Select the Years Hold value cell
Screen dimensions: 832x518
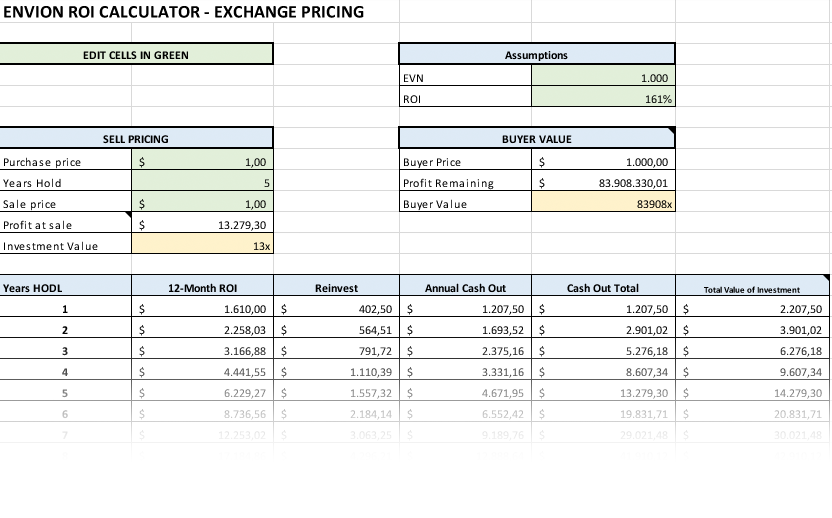tap(202, 183)
